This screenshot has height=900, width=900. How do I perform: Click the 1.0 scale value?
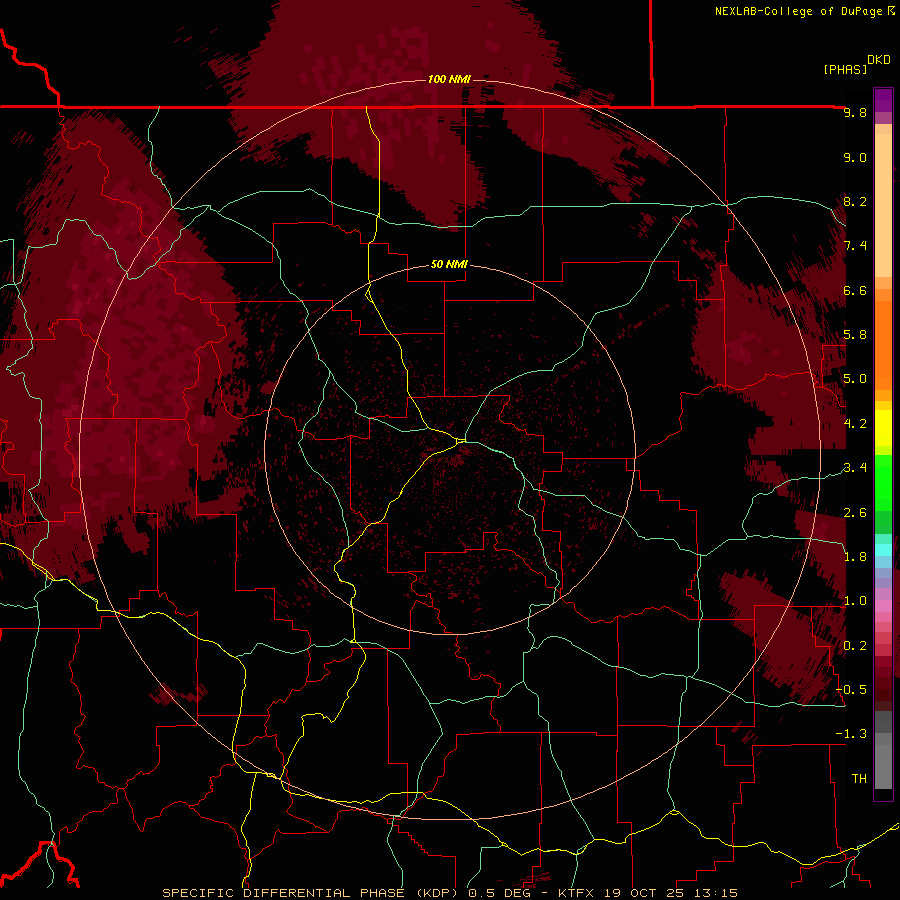click(855, 601)
